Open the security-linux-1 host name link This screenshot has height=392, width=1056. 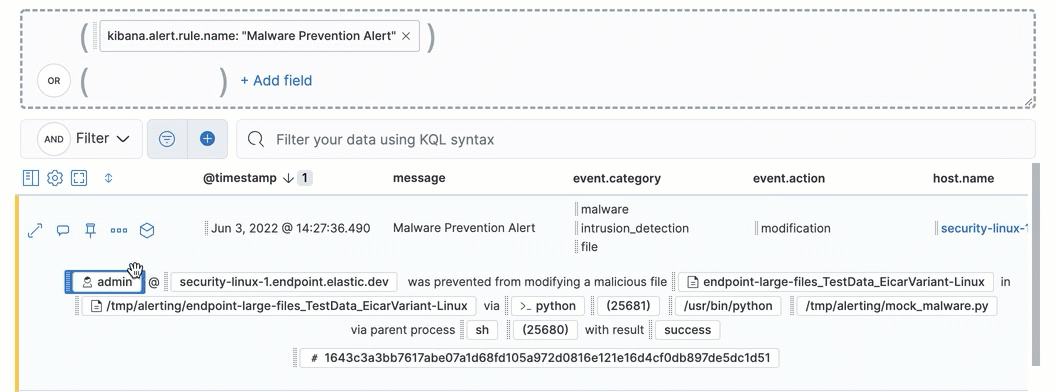click(985, 228)
